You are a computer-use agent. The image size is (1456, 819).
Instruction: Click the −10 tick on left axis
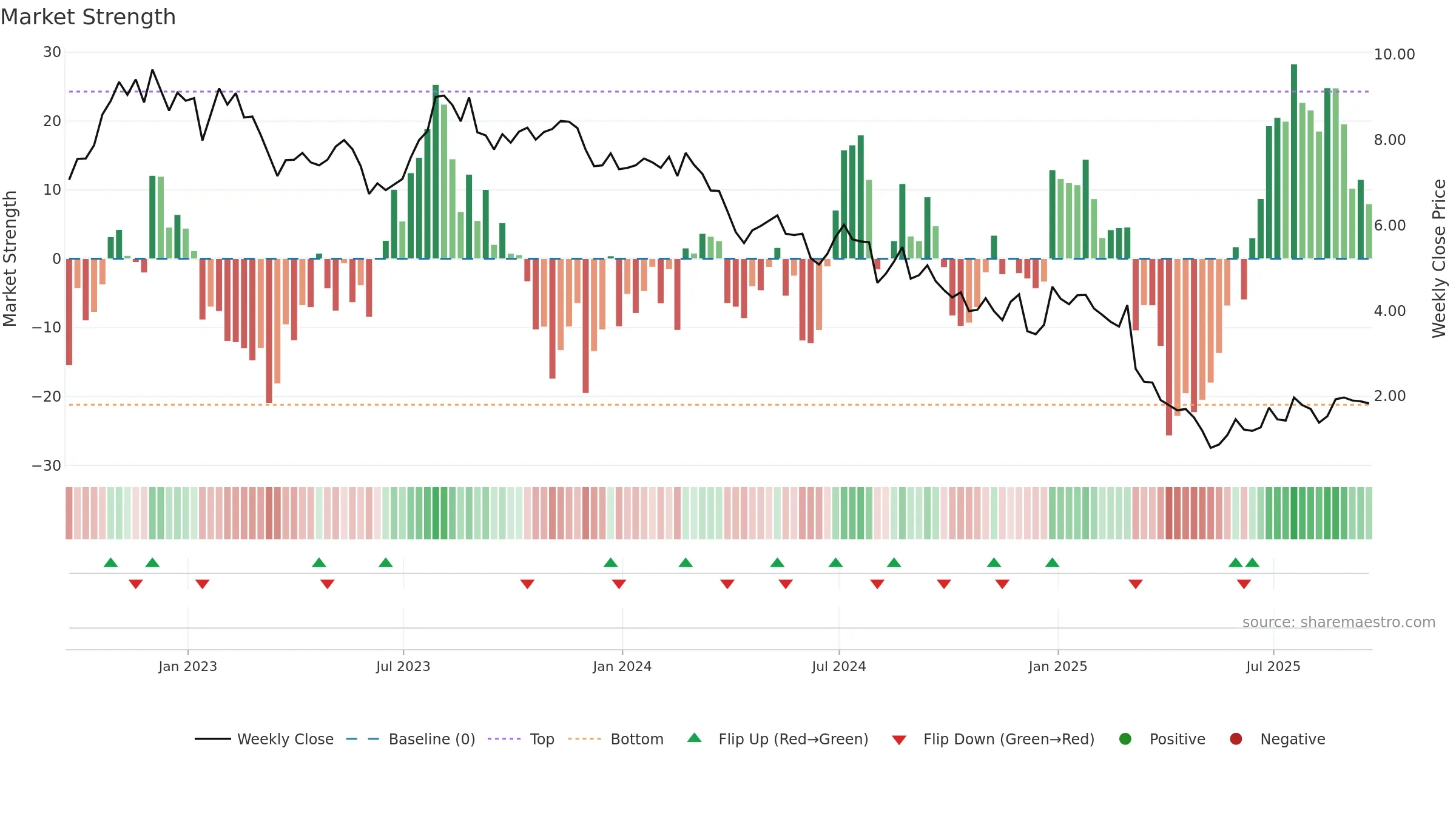click(x=47, y=328)
